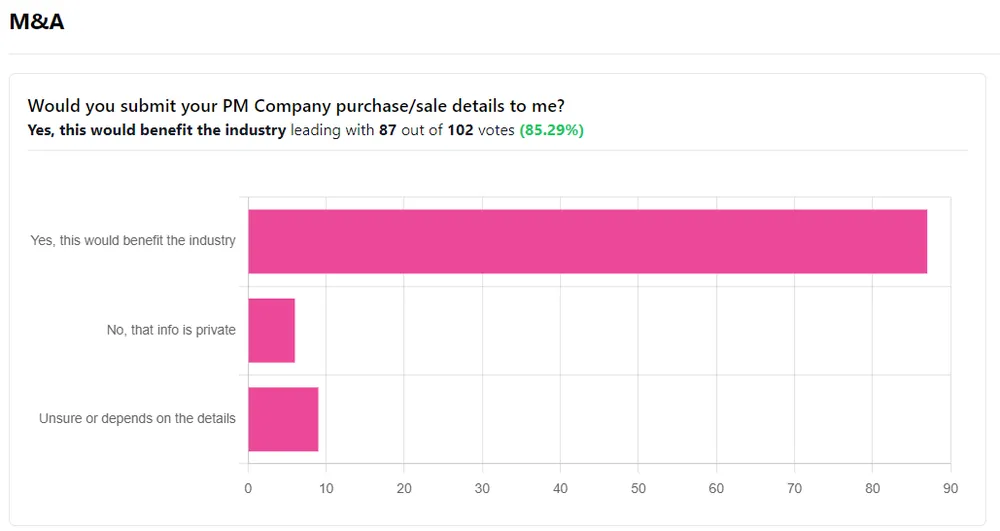Click the 80 tick label on the axis

(872, 488)
